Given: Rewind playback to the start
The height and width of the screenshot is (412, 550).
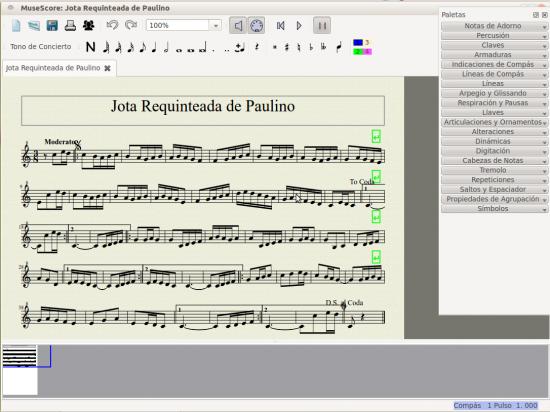Looking at the screenshot, I should coord(281,26).
